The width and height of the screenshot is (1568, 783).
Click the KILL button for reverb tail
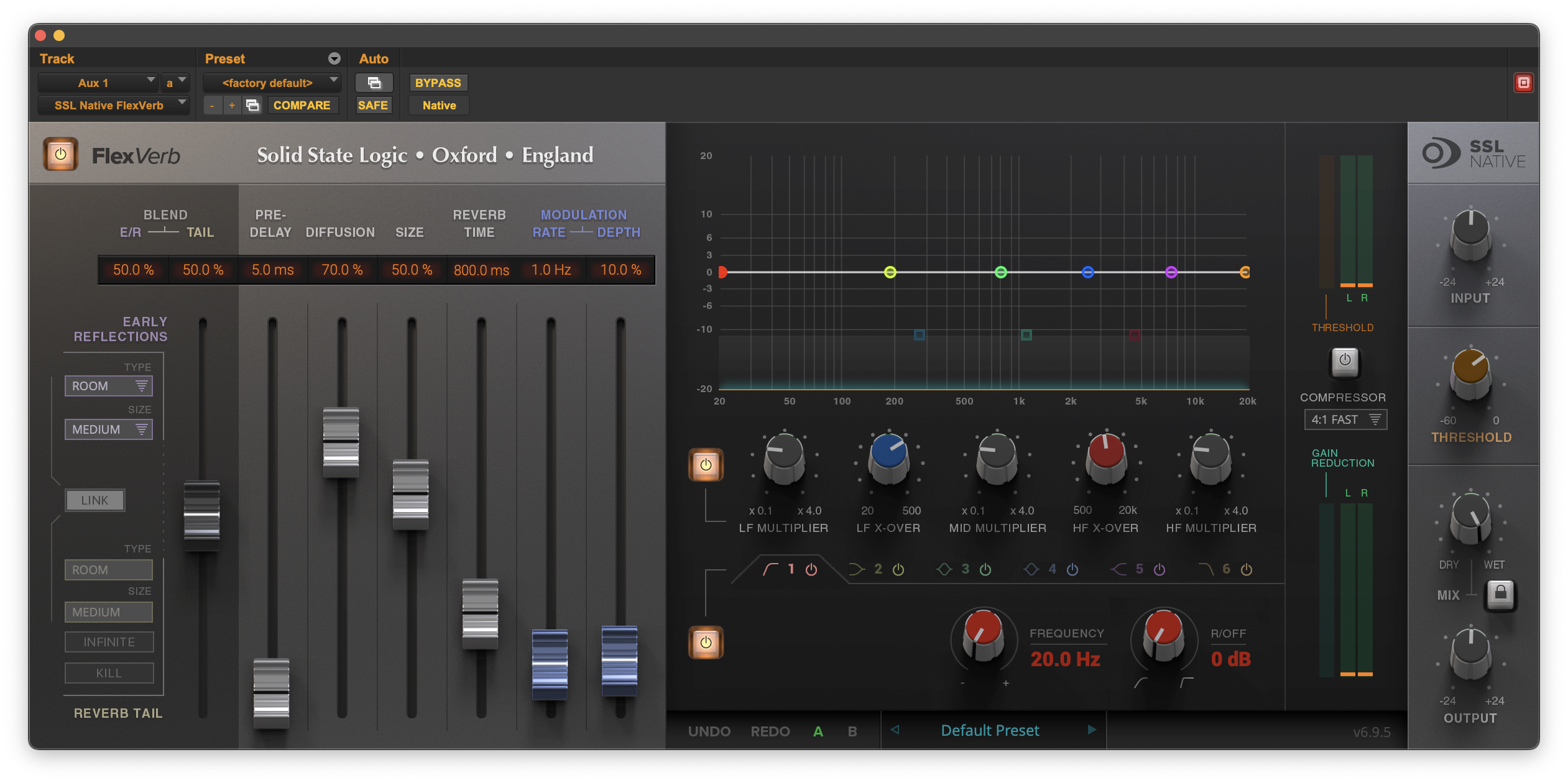point(109,672)
